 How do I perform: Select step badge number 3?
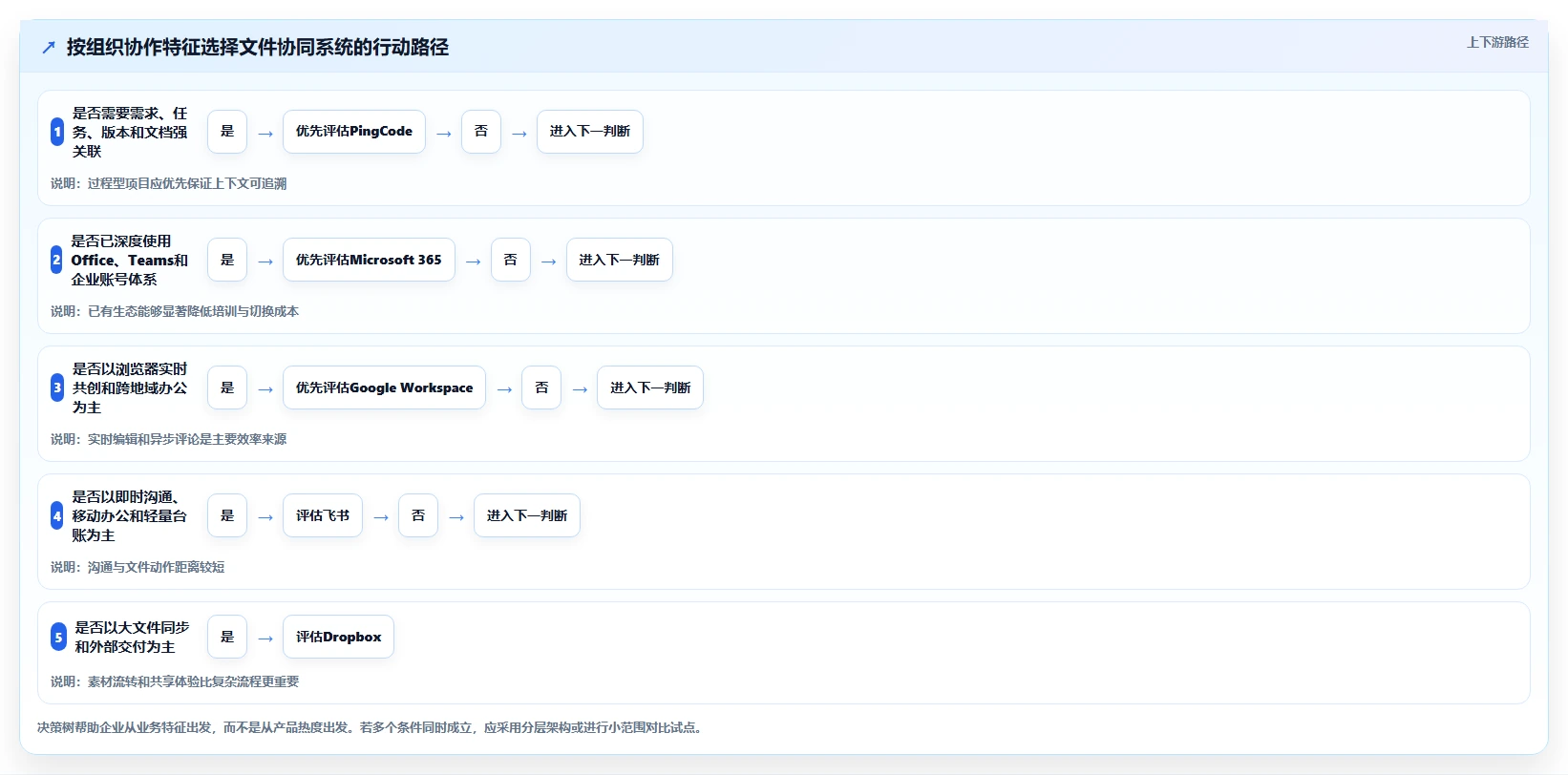pos(57,387)
